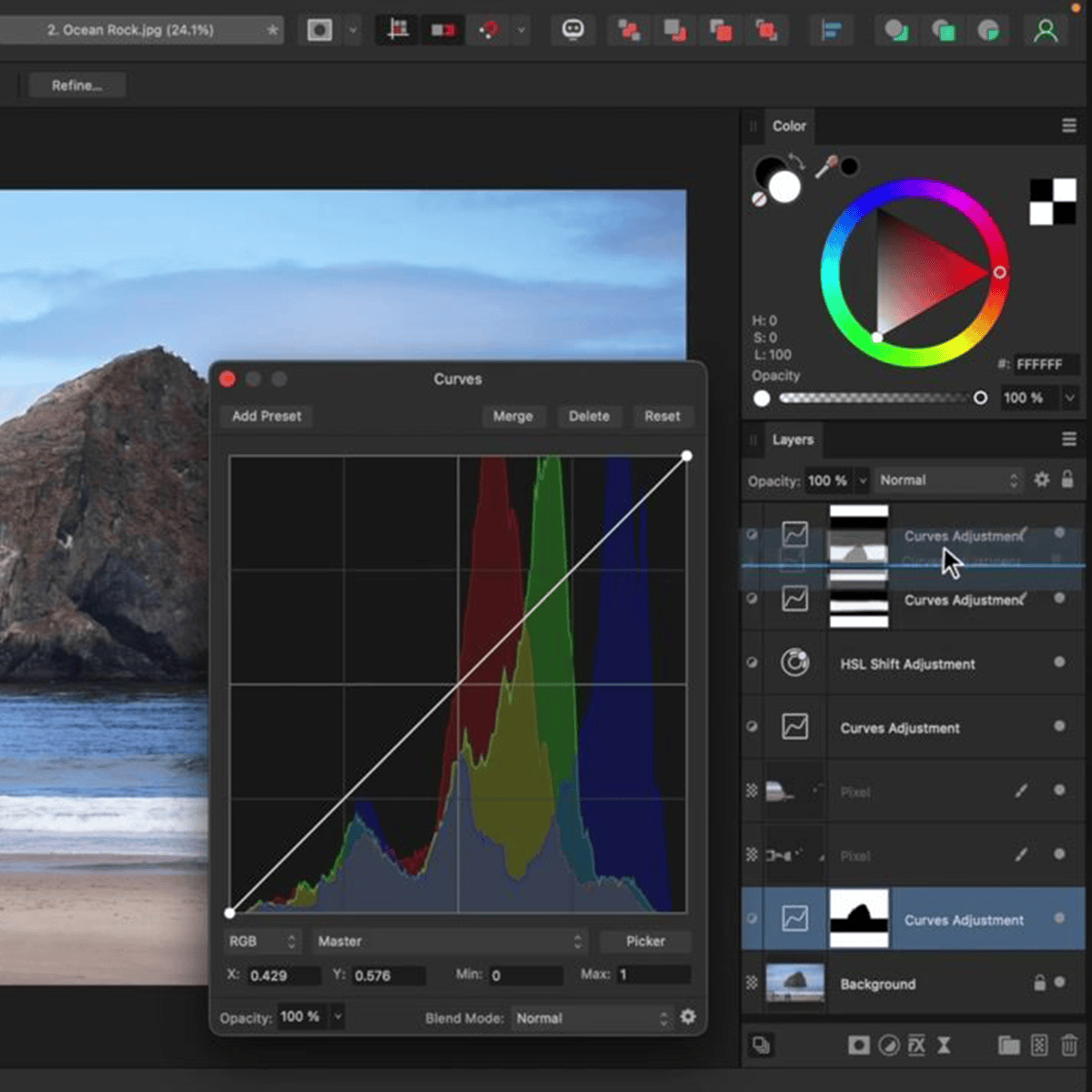1092x1092 pixels.
Task: Click the Add Pixel Layer icon
Action: tap(1039, 1046)
